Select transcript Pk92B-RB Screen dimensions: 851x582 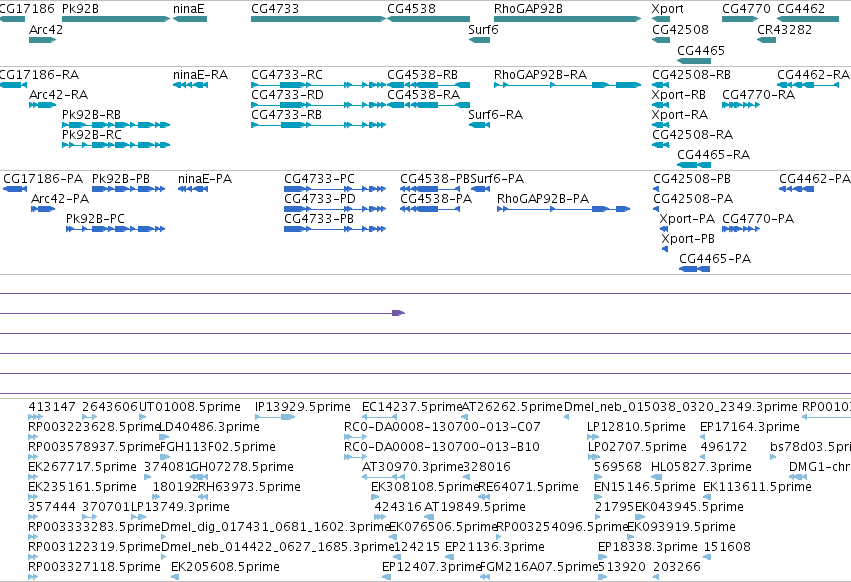(x=116, y=125)
